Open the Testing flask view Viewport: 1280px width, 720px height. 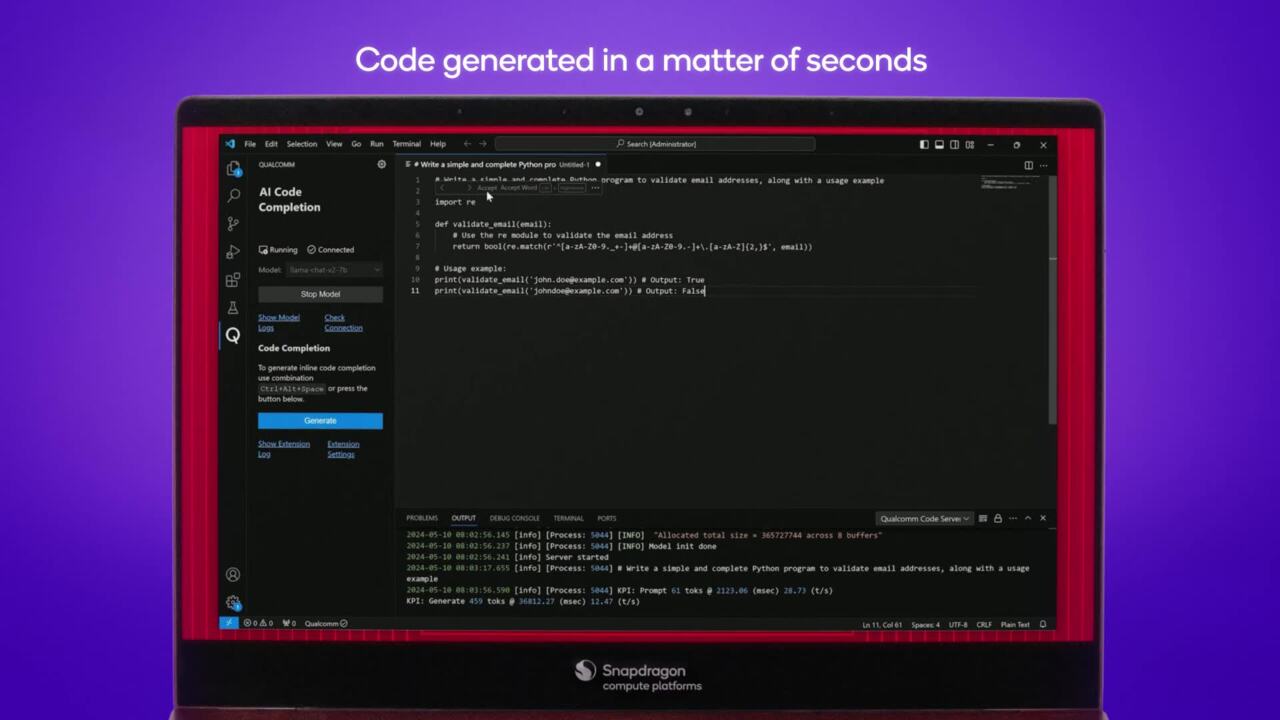(233, 308)
